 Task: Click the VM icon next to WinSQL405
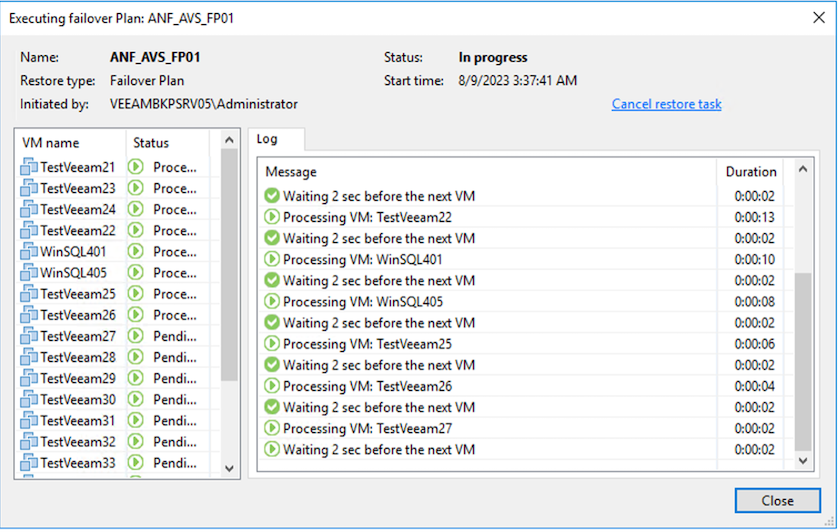click(x=29, y=273)
